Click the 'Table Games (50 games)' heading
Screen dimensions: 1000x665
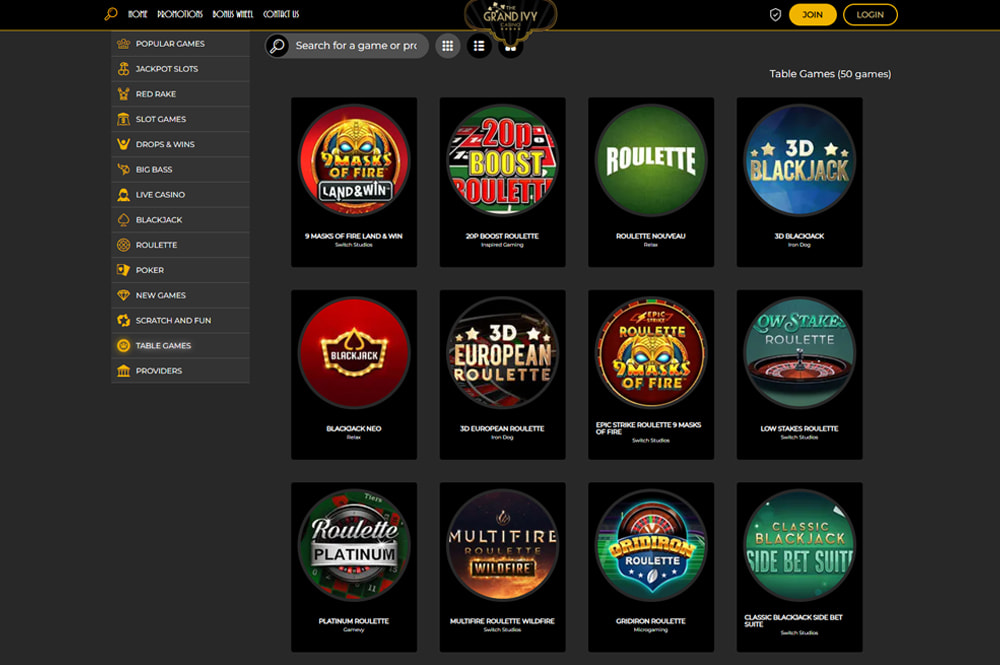point(830,74)
